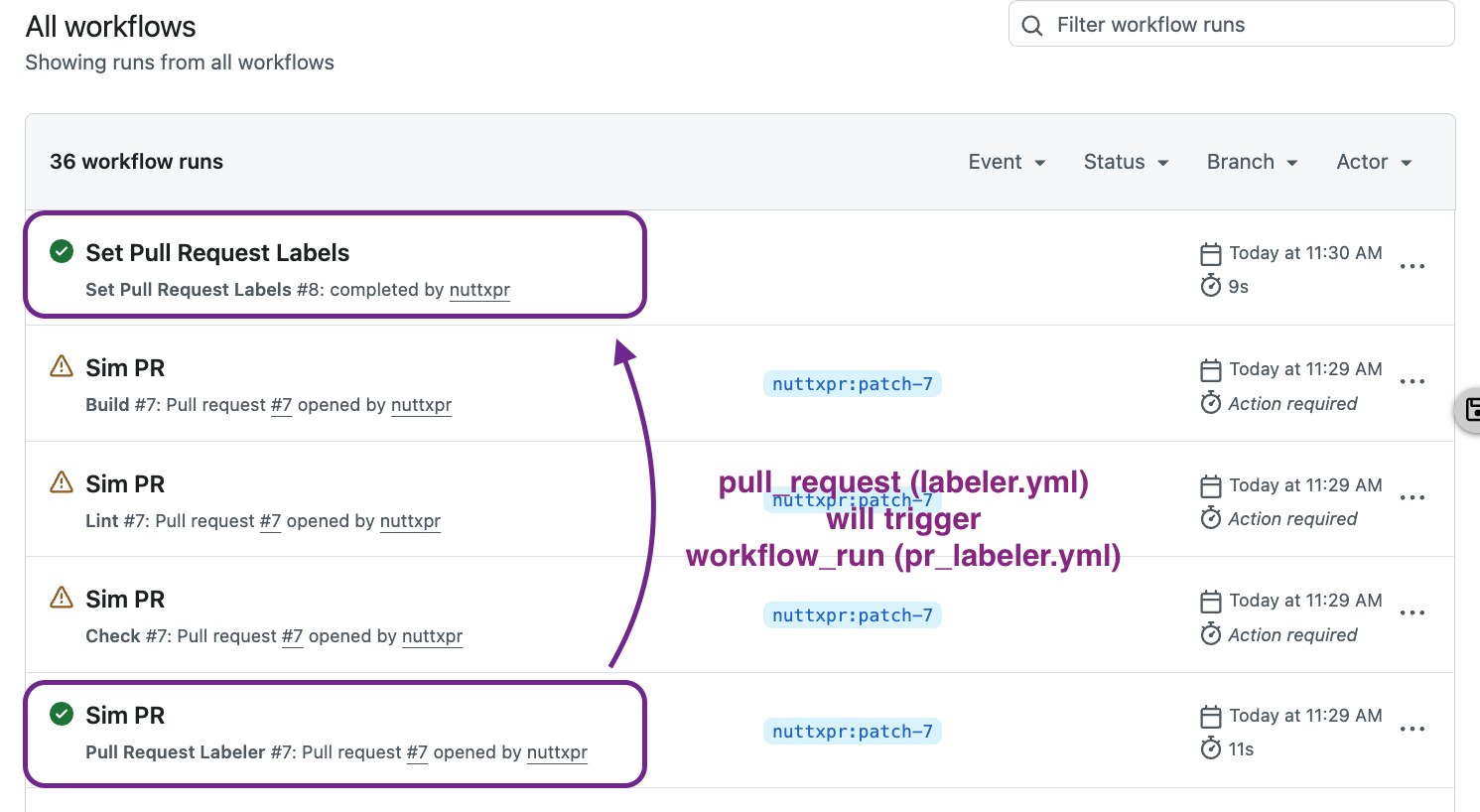Image resolution: width=1480 pixels, height=812 pixels.
Task: Select the nuttxpr:patch-7 branch label on the Build run
Action: (x=852, y=383)
